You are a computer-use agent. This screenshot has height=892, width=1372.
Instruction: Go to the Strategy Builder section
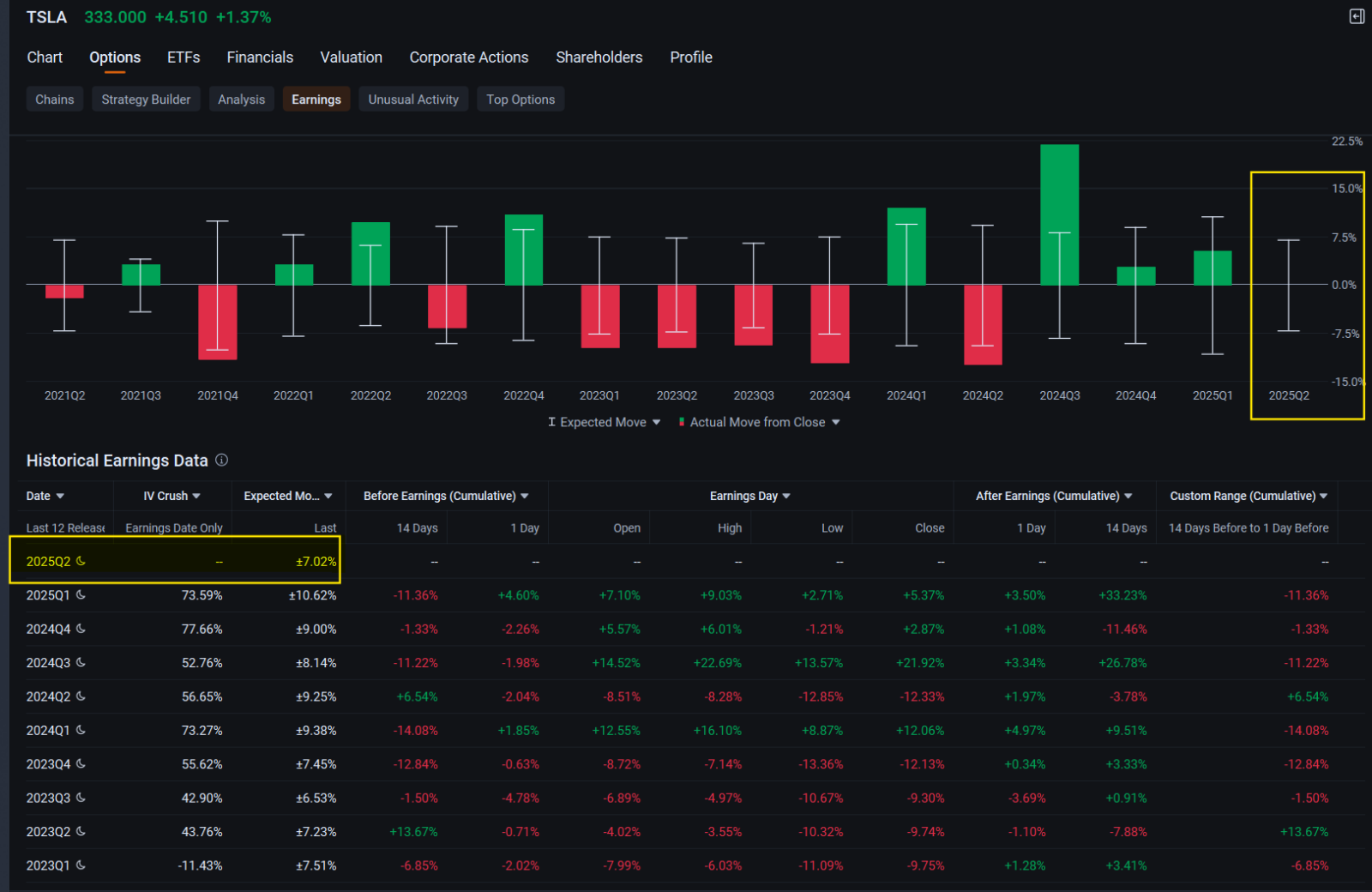click(146, 99)
